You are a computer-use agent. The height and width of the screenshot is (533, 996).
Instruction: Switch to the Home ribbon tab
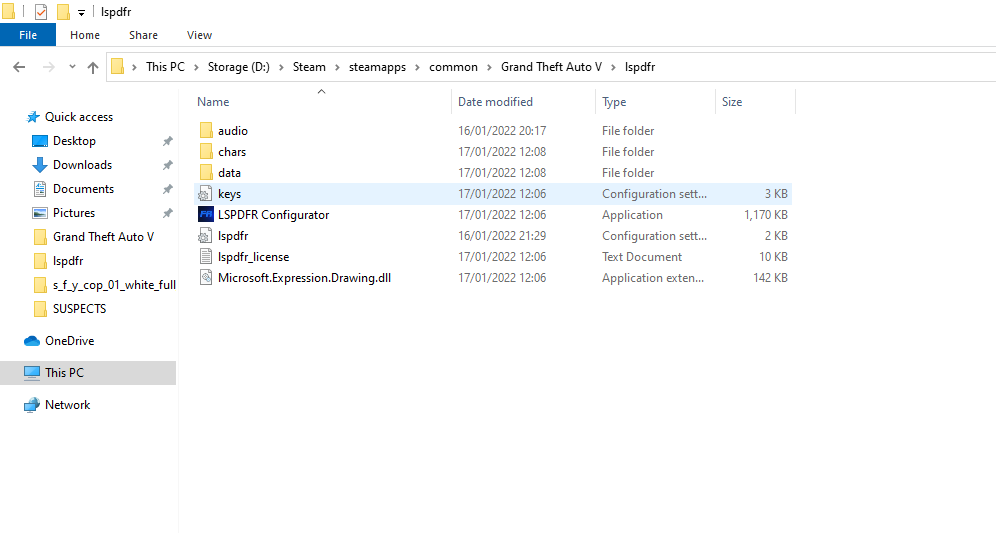(85, 35)
